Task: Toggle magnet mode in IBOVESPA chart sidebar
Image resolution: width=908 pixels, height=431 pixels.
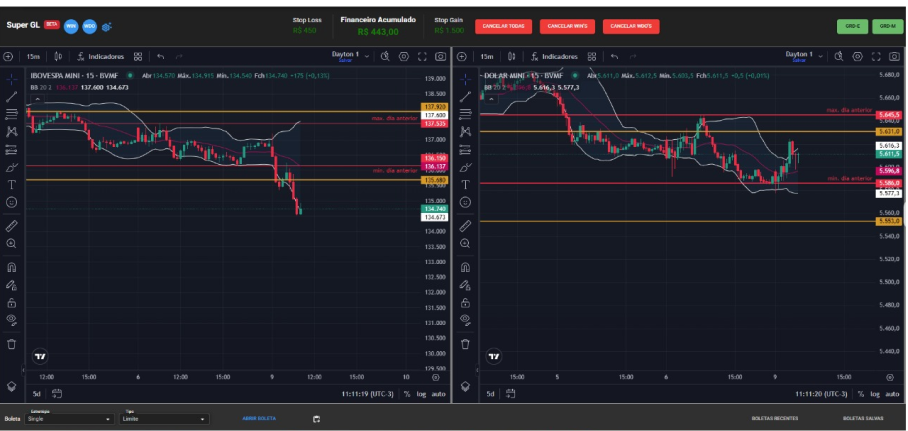Action: [12, 268]
